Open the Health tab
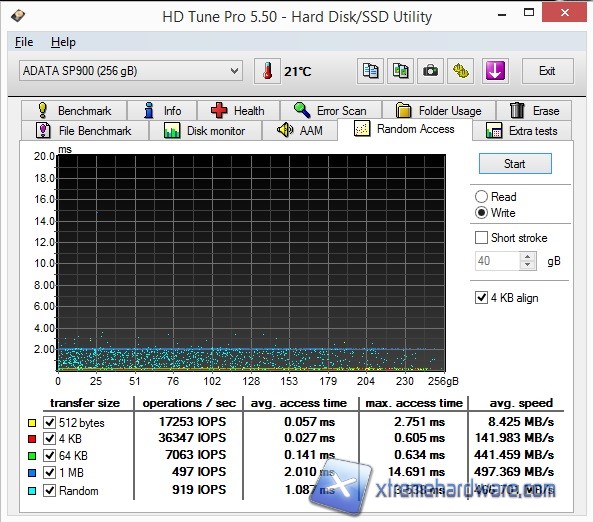Image resolution: width=593 pixels, height=522 pixels. click(x=238, y=110)
